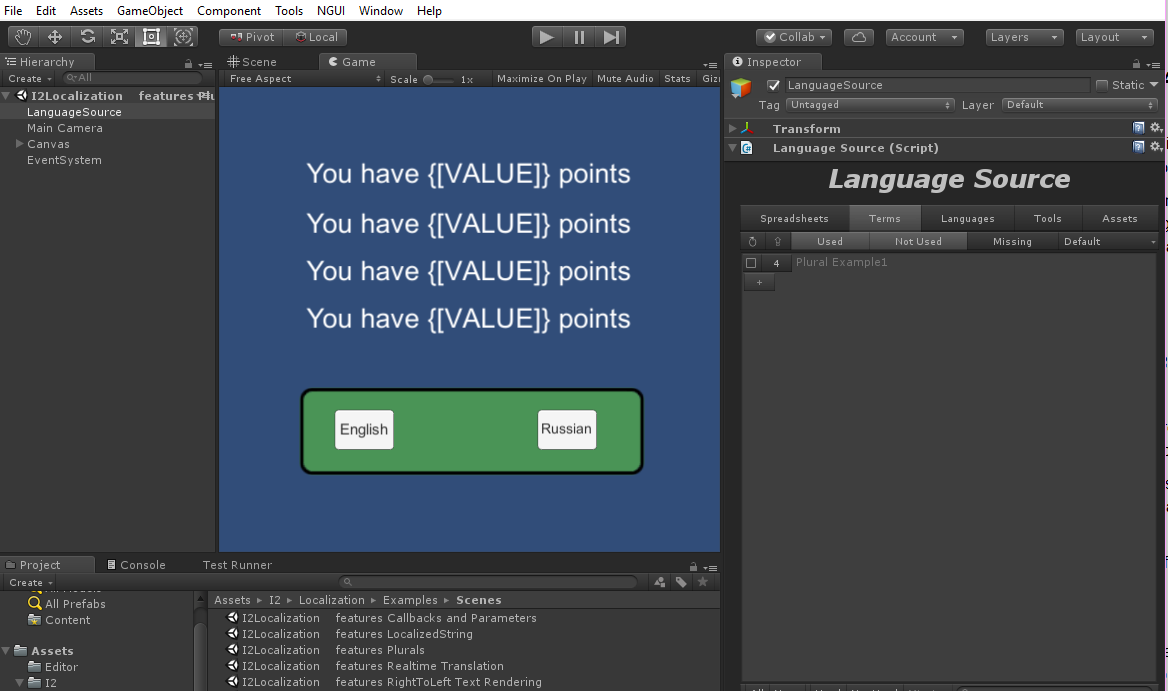Switch to the Languages tab

click(967, 218)
